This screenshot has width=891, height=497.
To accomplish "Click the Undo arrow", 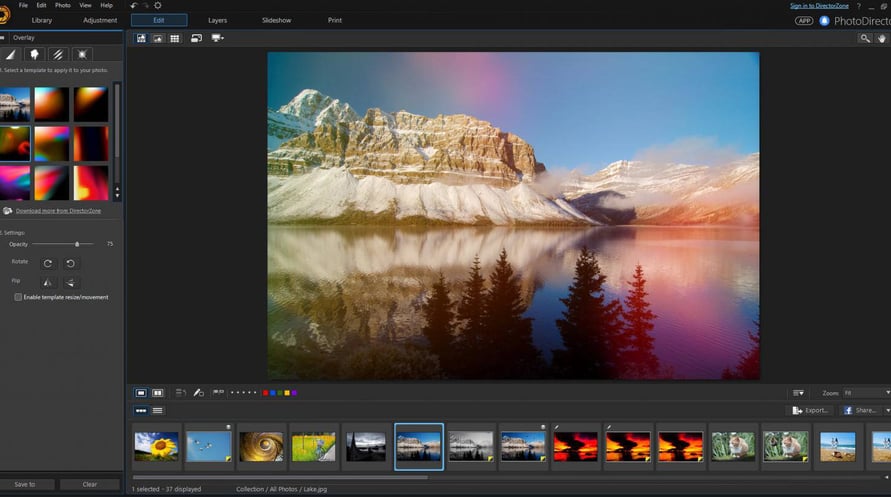I will [134, 5].
